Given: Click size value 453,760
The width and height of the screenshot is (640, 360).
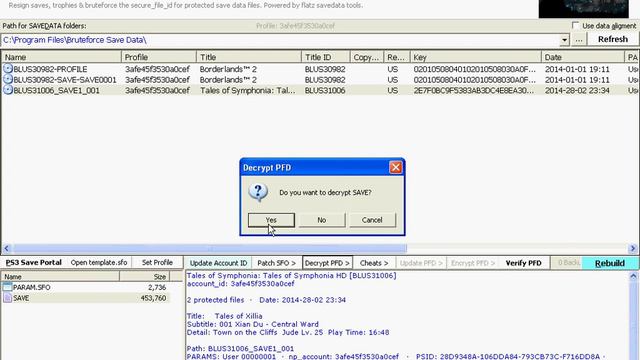Looking at the screenshot, I should 153,298.
